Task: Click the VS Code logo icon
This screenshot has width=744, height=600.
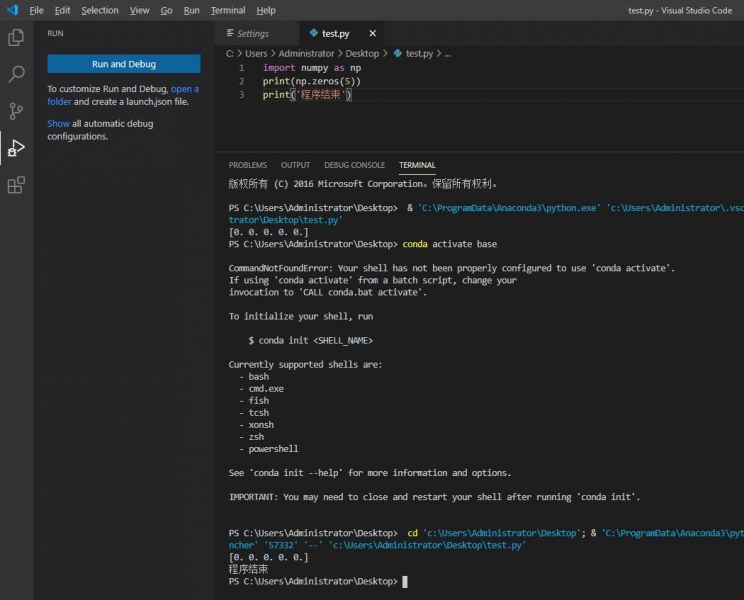Action: click(12, 10)
